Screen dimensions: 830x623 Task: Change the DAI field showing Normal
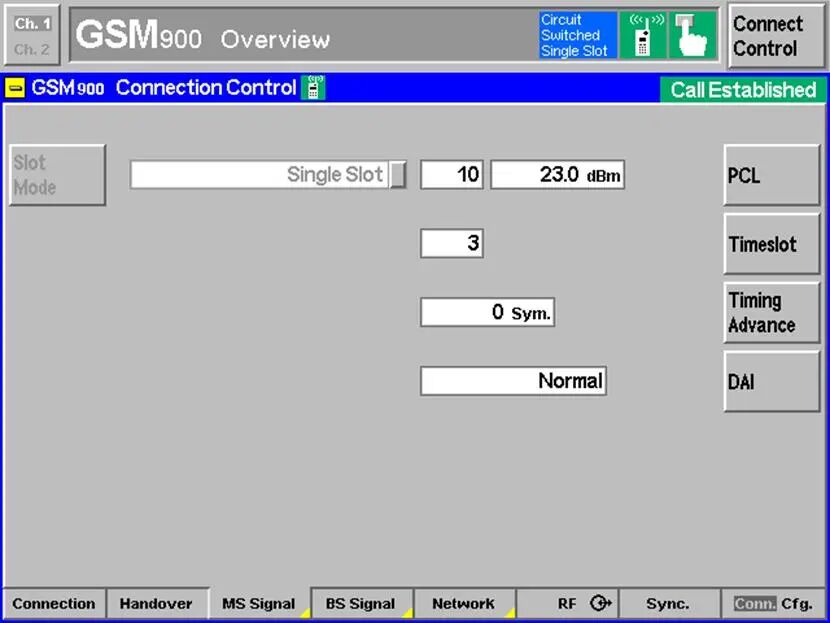click(513, 381)
